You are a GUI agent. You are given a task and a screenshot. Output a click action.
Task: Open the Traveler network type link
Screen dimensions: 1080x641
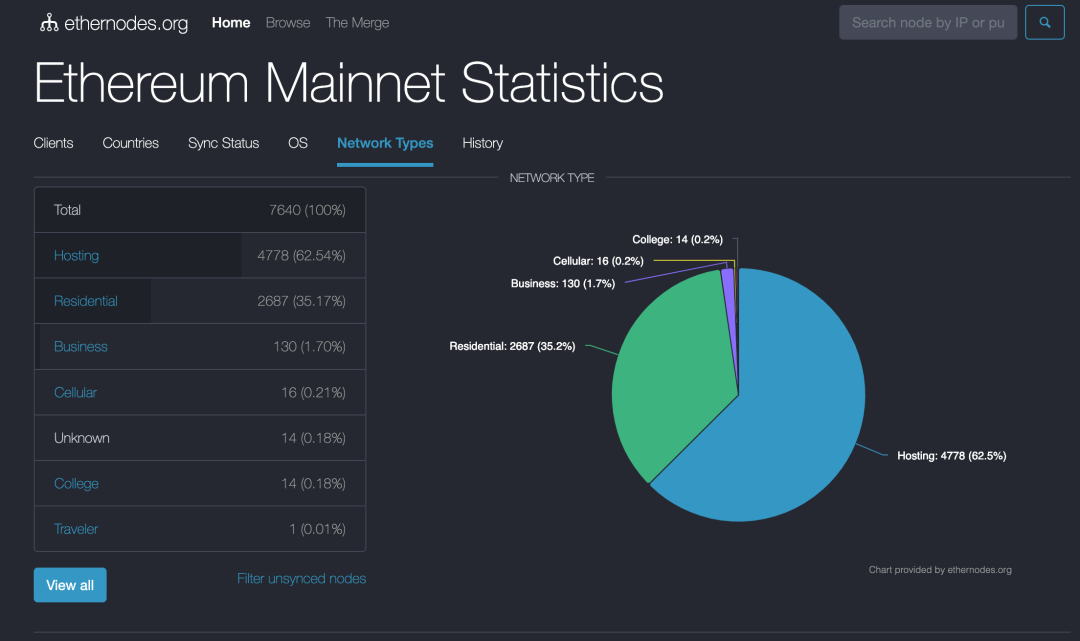coord(76,529)
